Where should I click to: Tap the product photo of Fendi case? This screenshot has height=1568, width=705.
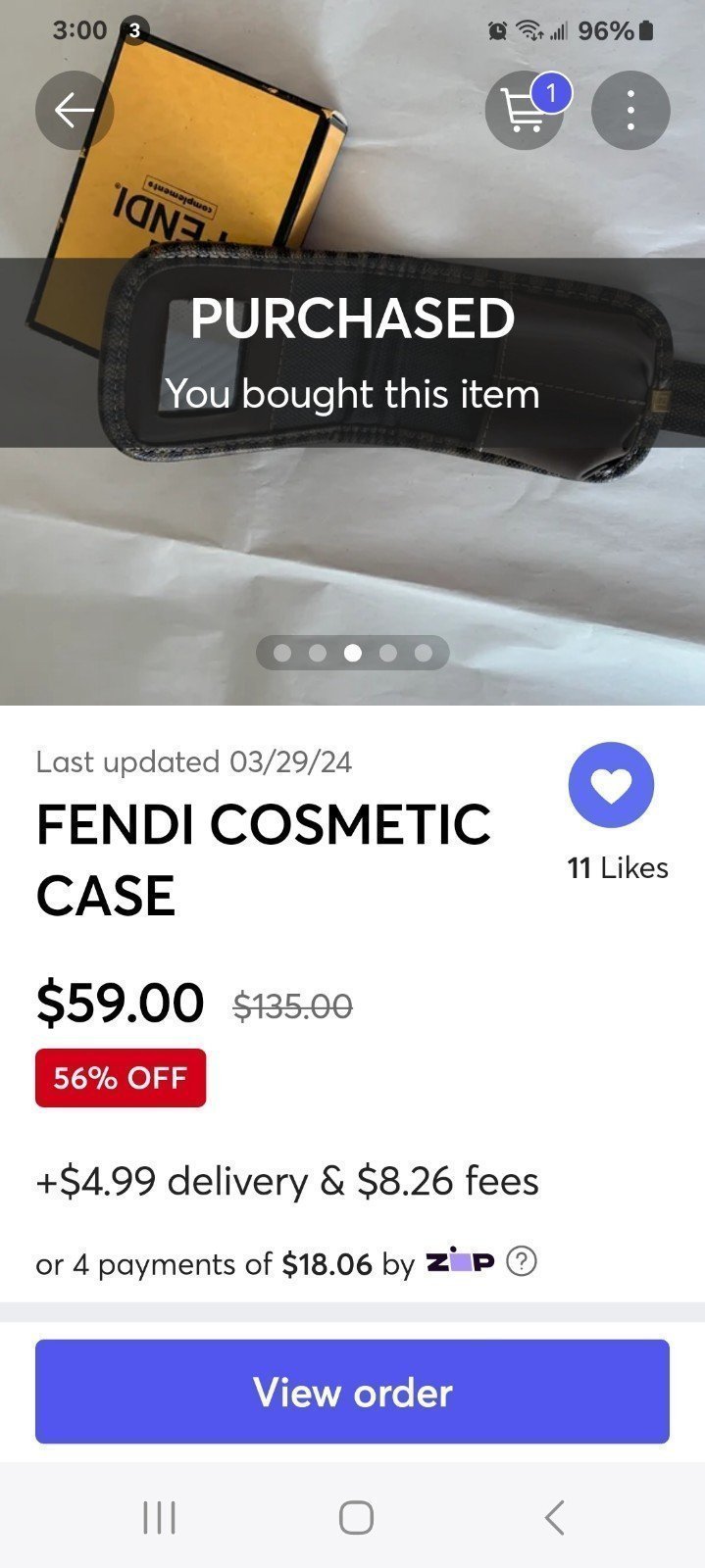click(x=352, y=549)
